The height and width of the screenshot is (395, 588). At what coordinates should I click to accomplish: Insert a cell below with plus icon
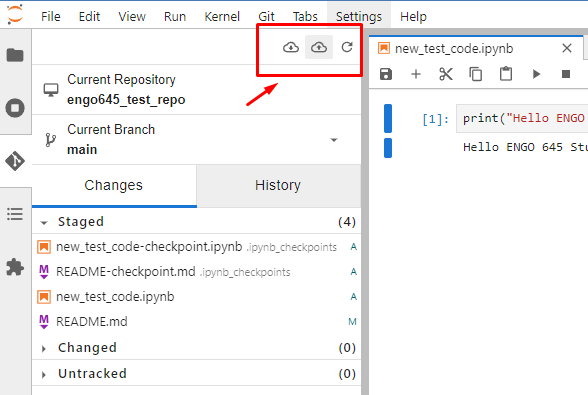click(416, 74)
